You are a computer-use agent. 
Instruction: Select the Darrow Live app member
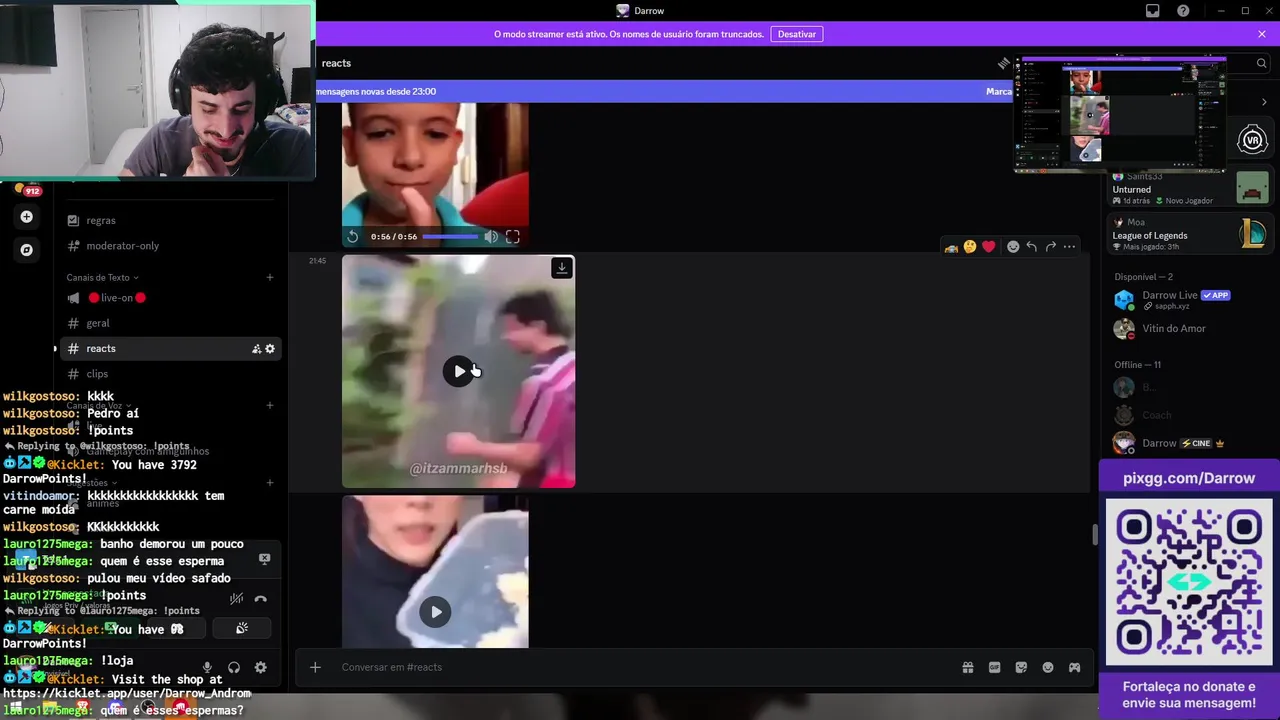click(1190, 299)
